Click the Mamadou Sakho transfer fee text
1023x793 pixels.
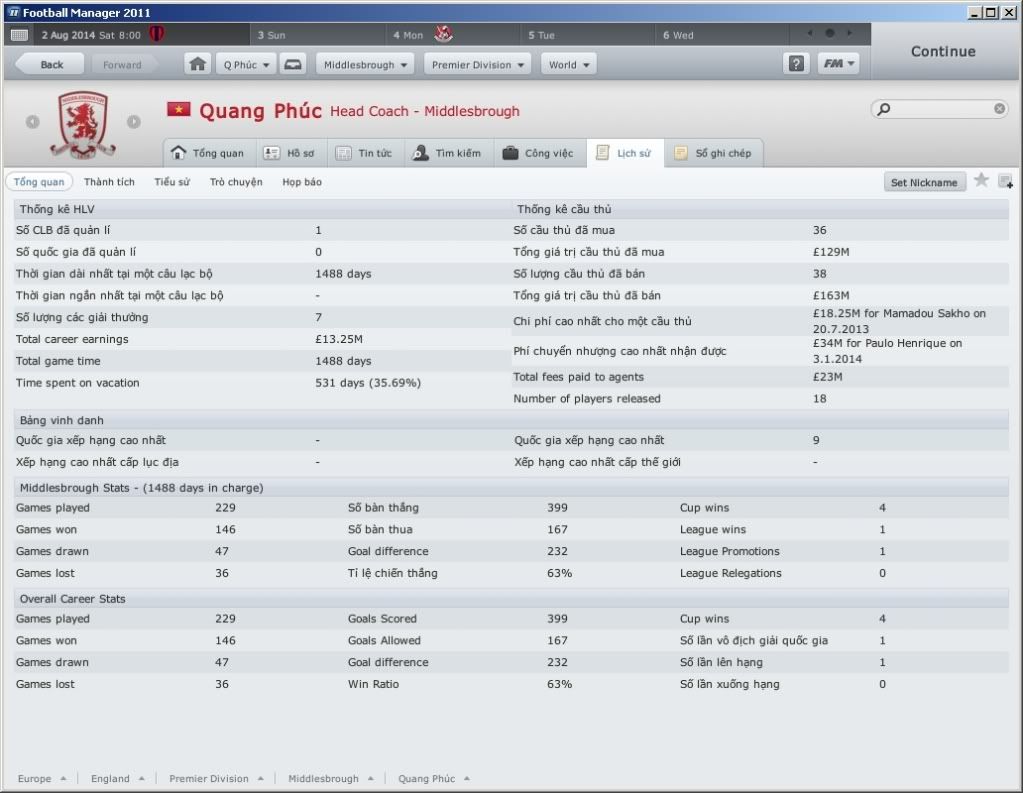899,320
